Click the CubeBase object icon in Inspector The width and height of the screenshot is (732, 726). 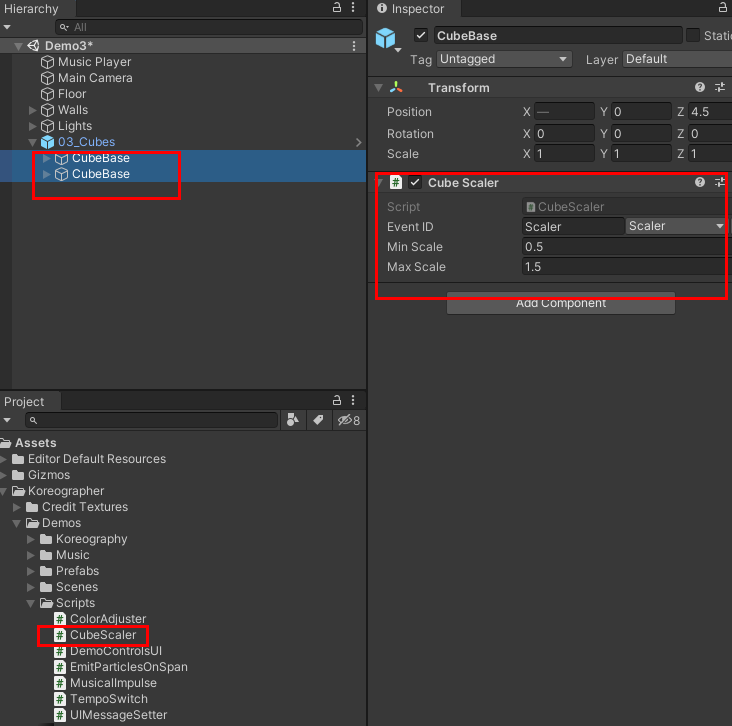(386, 38)
